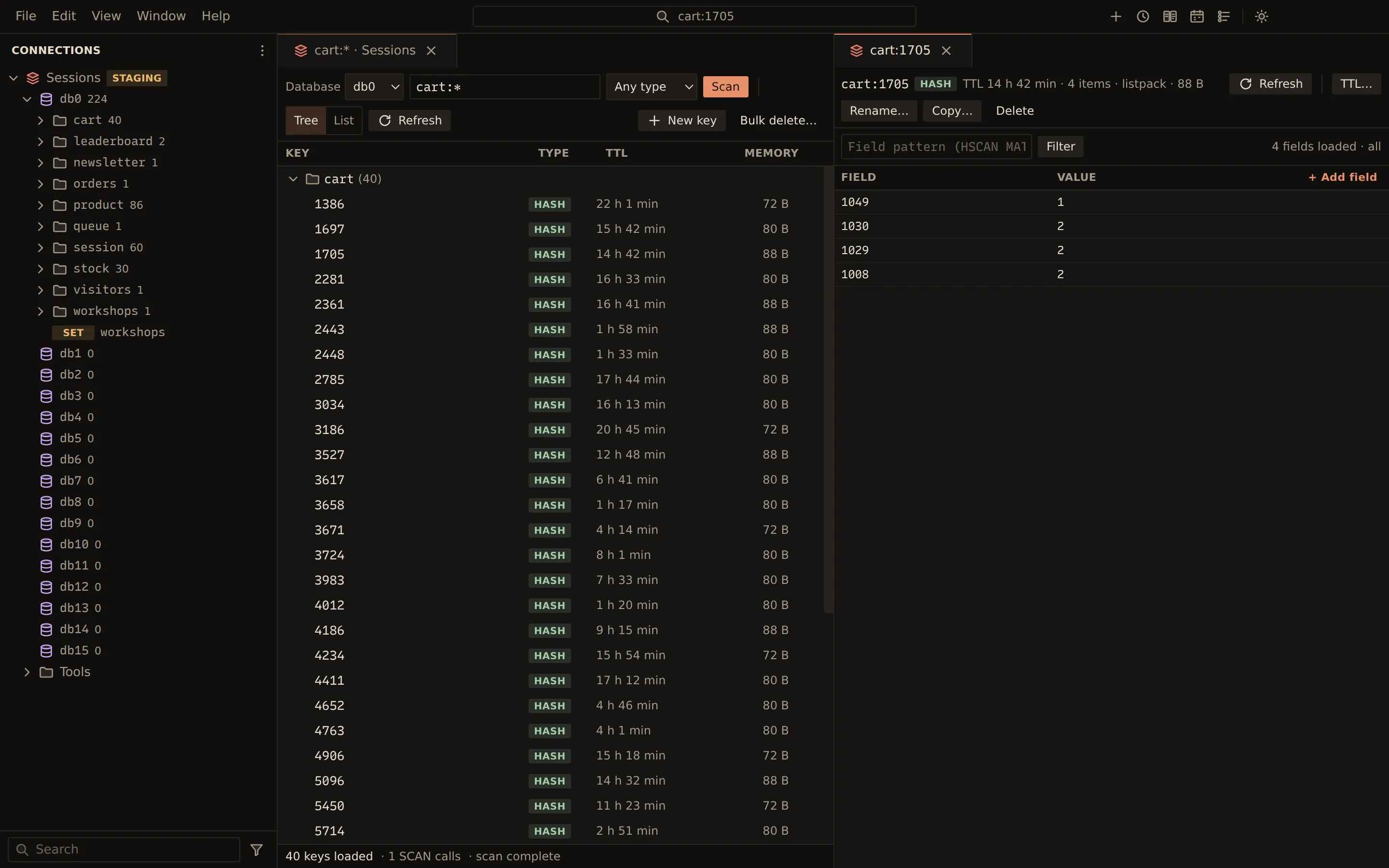Image resolution: width=1389 pixels, height=868 pixels.
Task: Switch key view to List mode
Action: point(343,121)
